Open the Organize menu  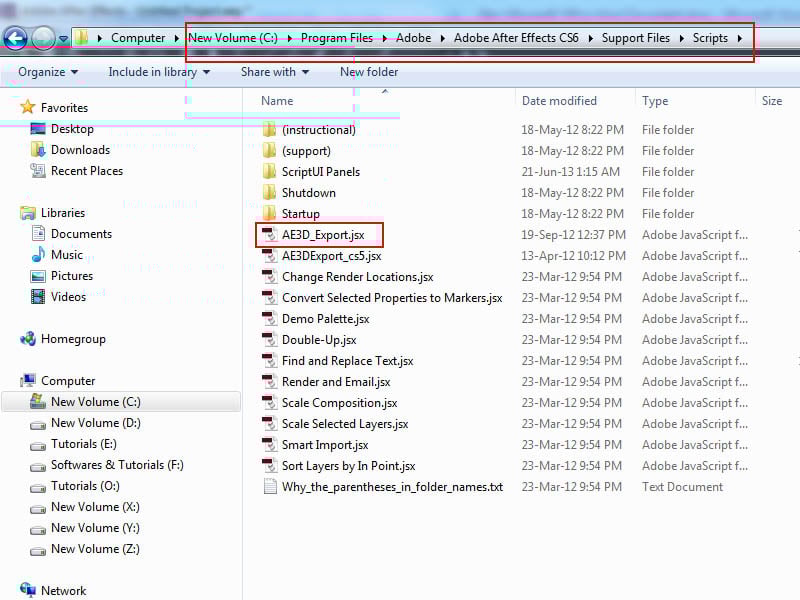(48, 72)
